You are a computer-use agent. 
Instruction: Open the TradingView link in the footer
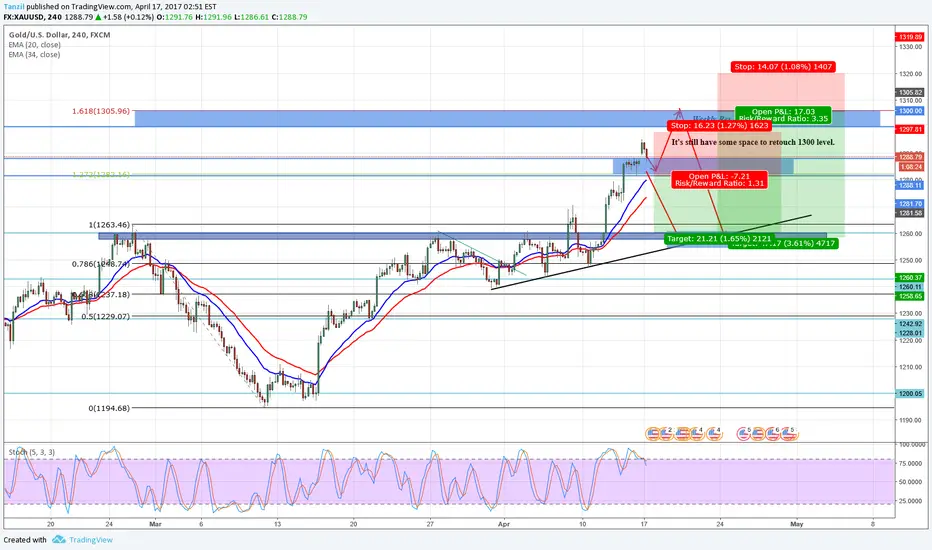(x=90, y=540)
